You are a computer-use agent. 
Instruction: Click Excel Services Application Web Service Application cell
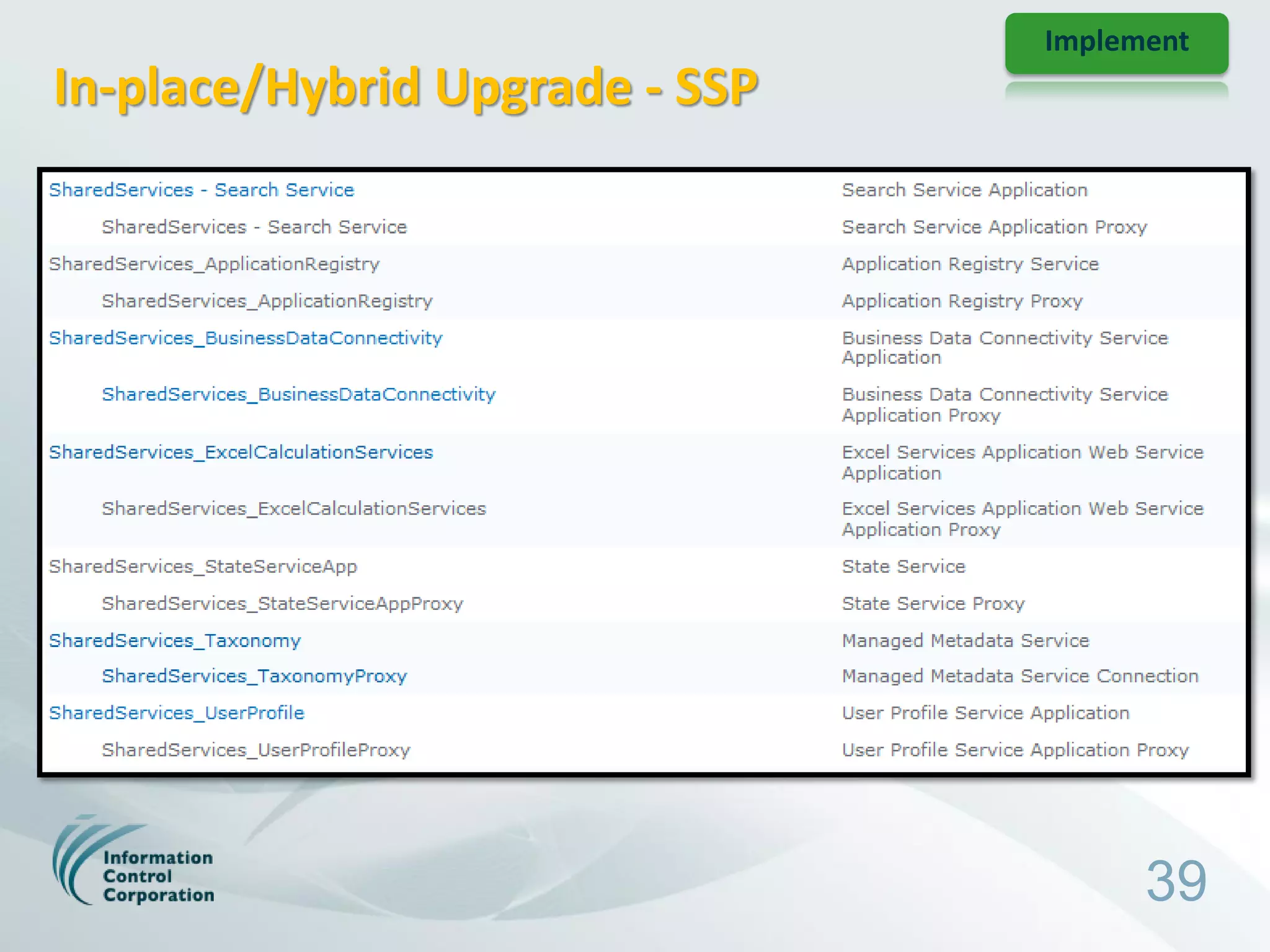[x=1023, y=463]
